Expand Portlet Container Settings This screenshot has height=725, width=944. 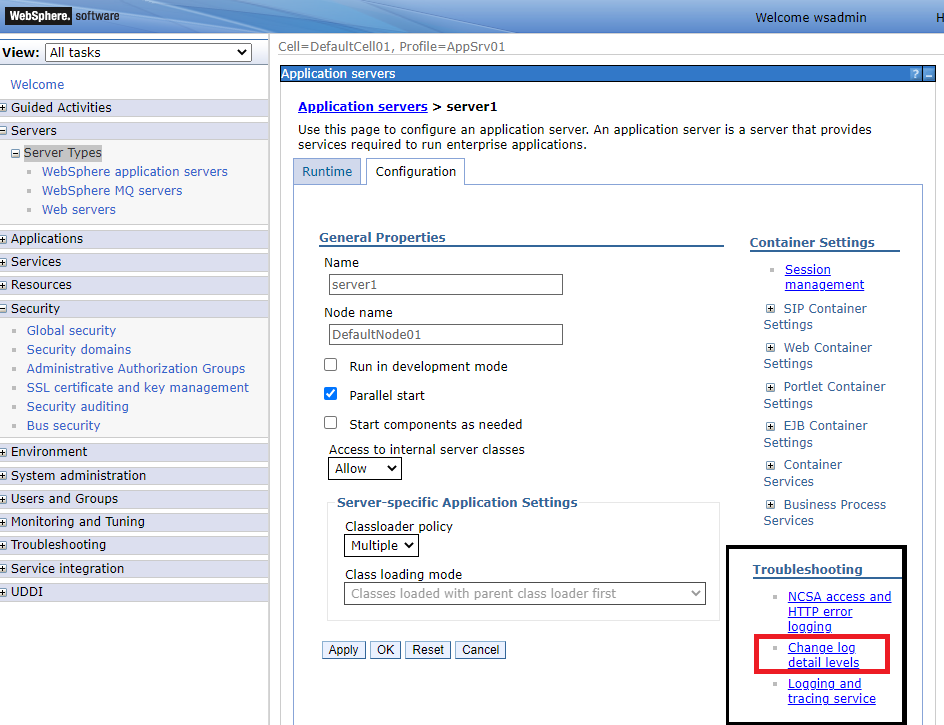click(x=770, y=387)
